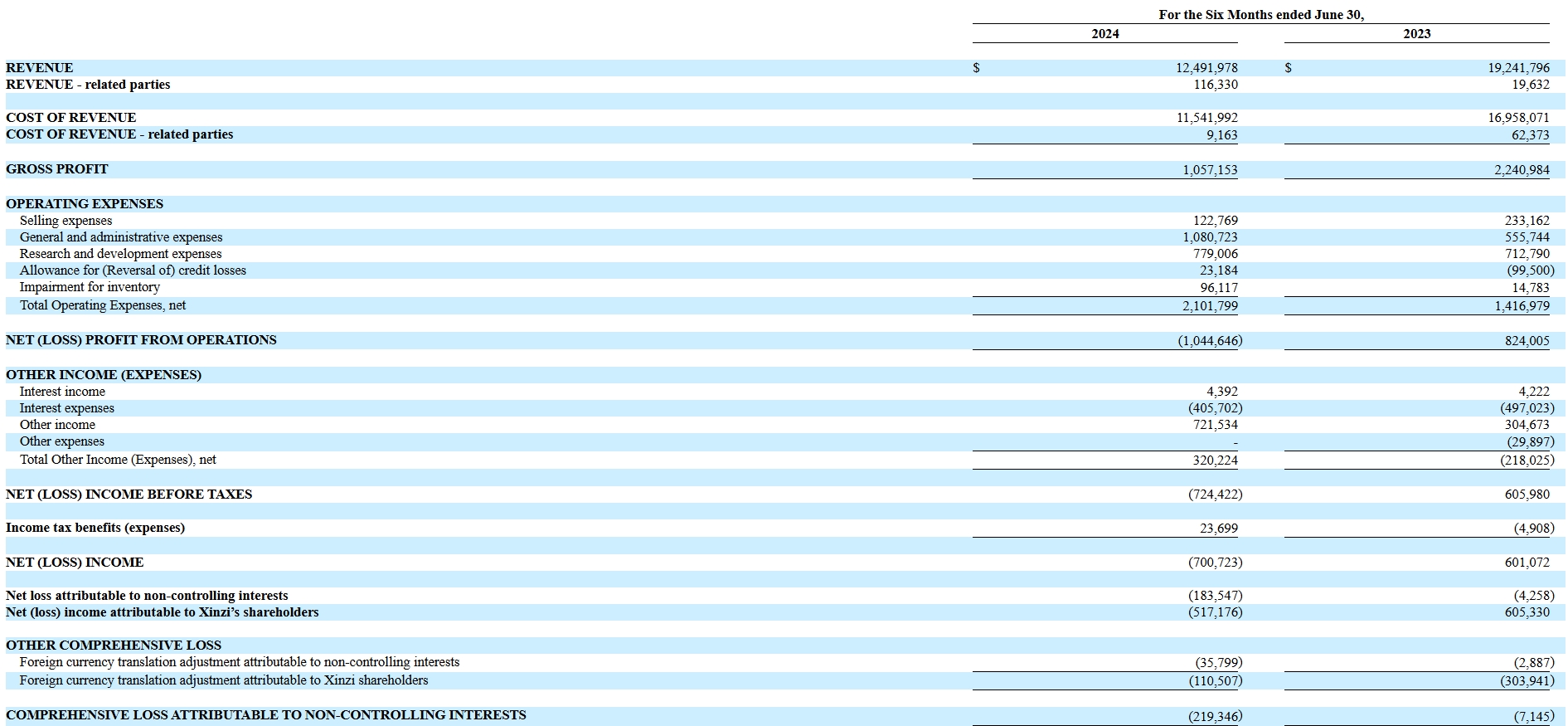This screenshot has width=1568, height=726.
Task: Click the Income tax benefits (expenses) label
Action: [x=95, y=528]
